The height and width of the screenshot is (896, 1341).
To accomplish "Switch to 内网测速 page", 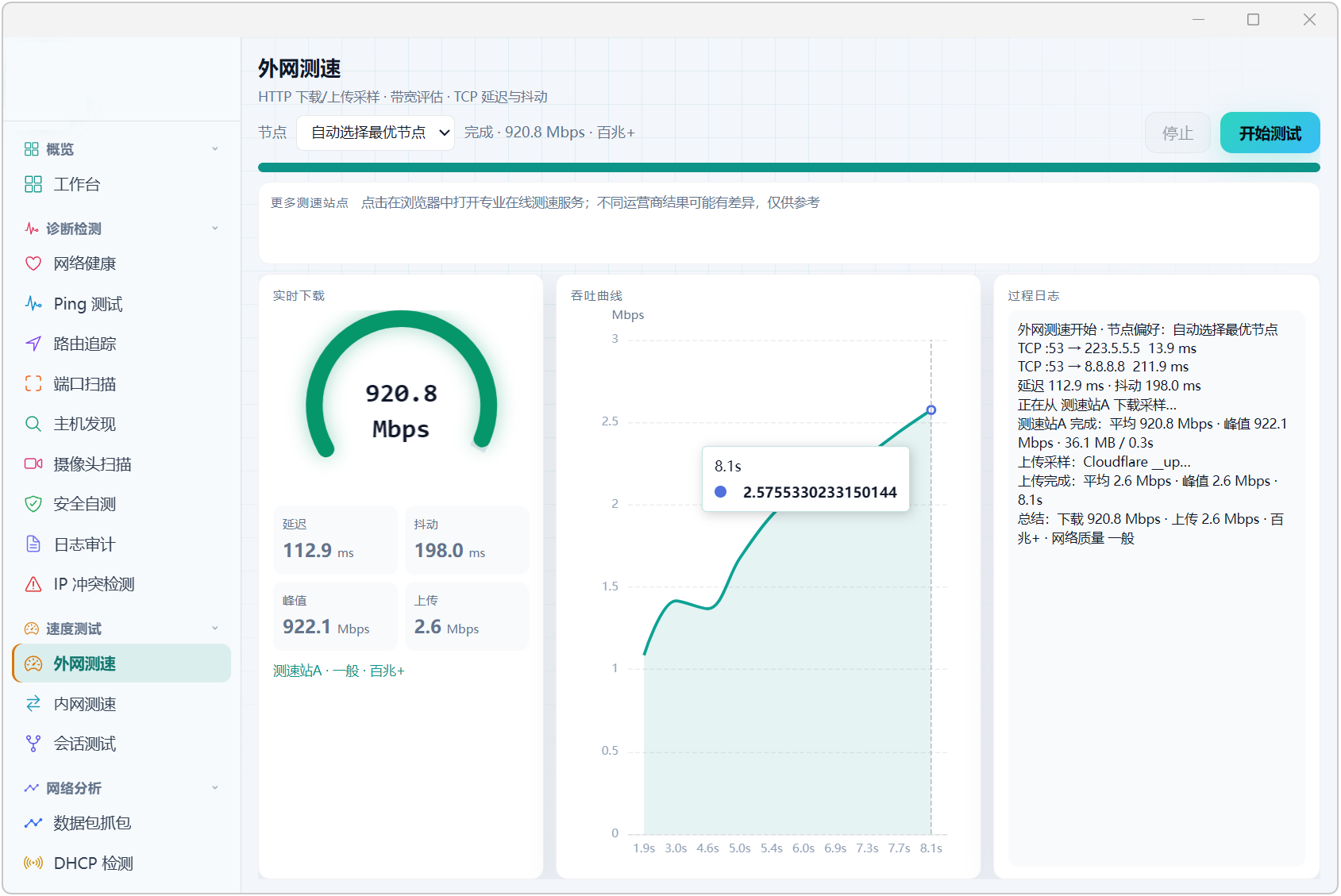I will pos(121,704).
